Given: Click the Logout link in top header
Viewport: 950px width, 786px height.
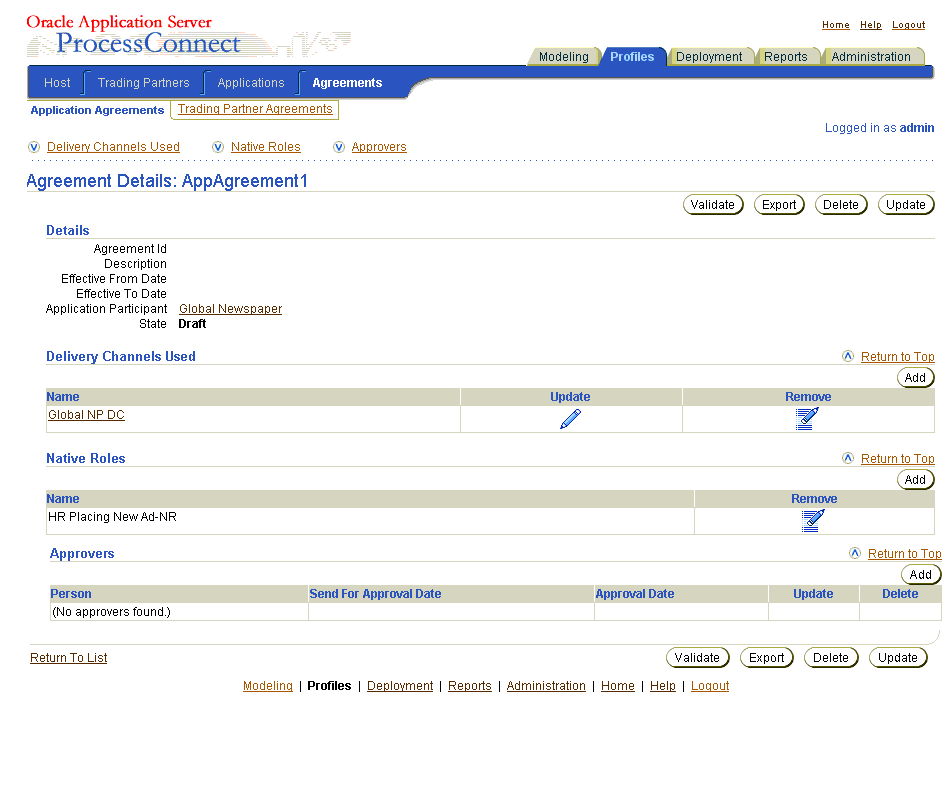Looking at the screenshot, I should click(x=908, y=25).
